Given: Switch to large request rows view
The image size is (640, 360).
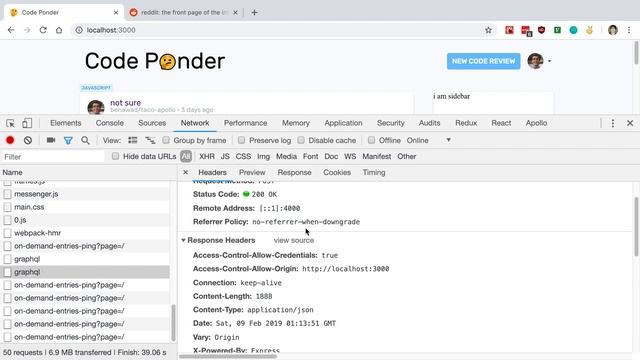Looking at the screenshot, I should tap(133, 140).
